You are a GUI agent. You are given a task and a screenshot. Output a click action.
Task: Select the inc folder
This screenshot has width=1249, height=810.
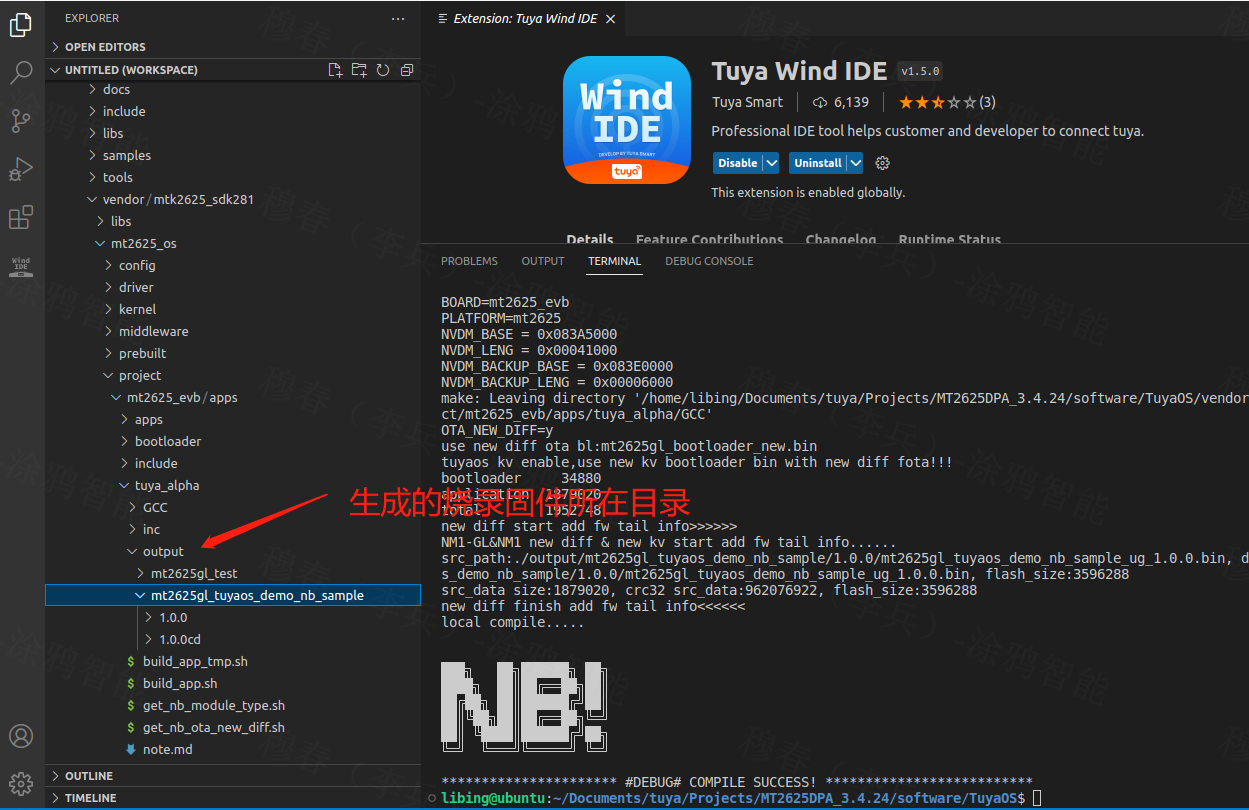[233, 529]
